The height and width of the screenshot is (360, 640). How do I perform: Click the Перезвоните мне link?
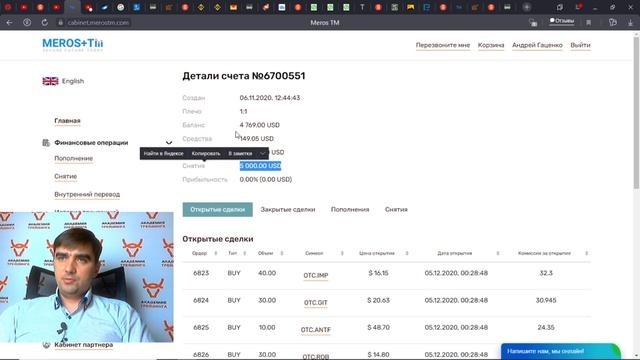pos(443,45)
